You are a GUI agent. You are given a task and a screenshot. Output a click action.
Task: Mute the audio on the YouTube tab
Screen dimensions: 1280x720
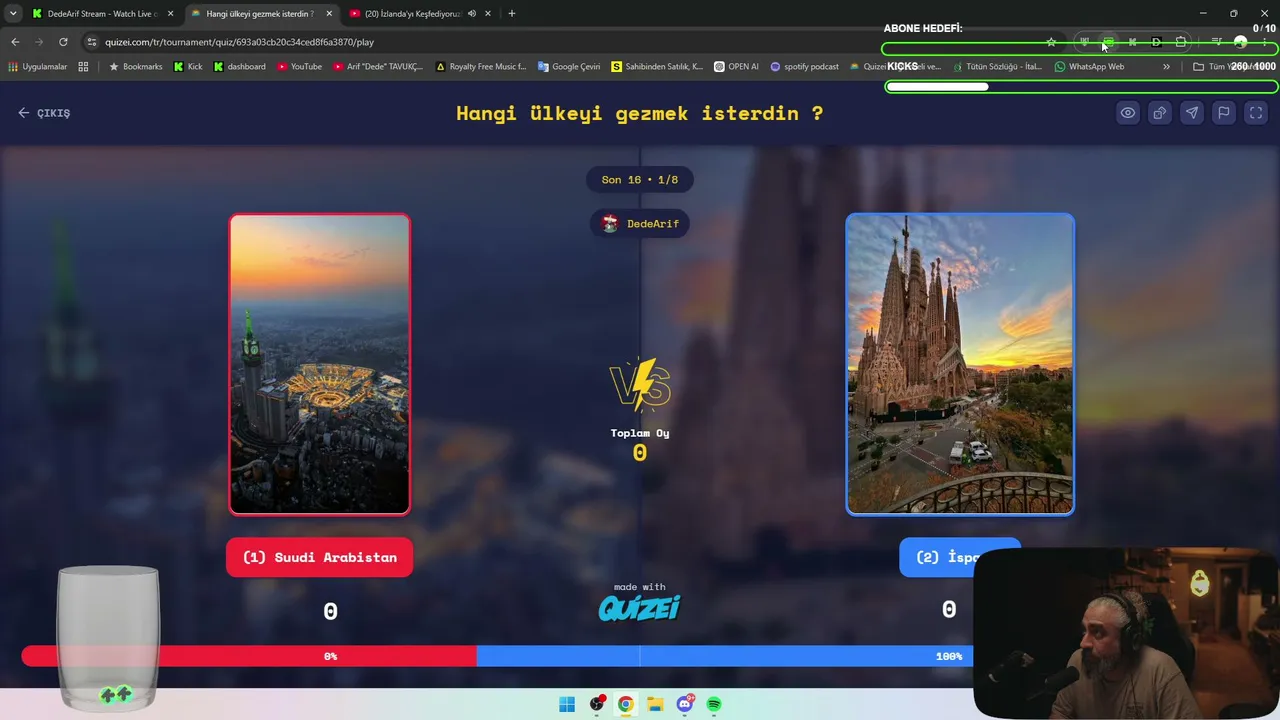pos(471,14)
